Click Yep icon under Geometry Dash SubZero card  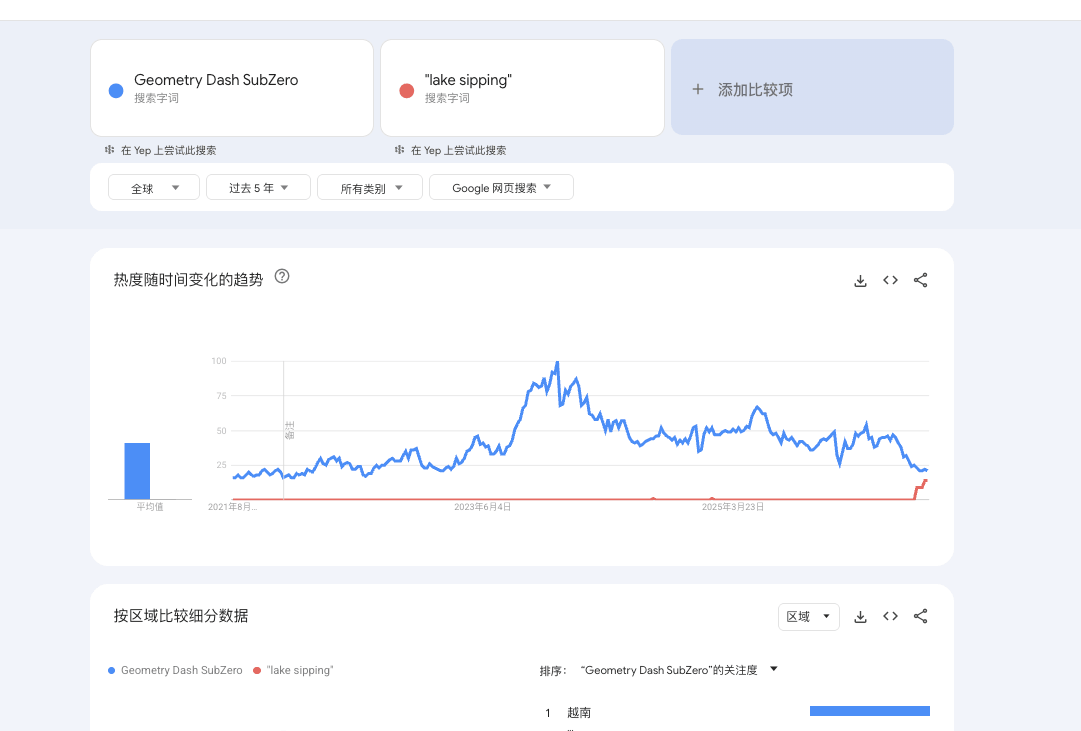pos(110,150)
